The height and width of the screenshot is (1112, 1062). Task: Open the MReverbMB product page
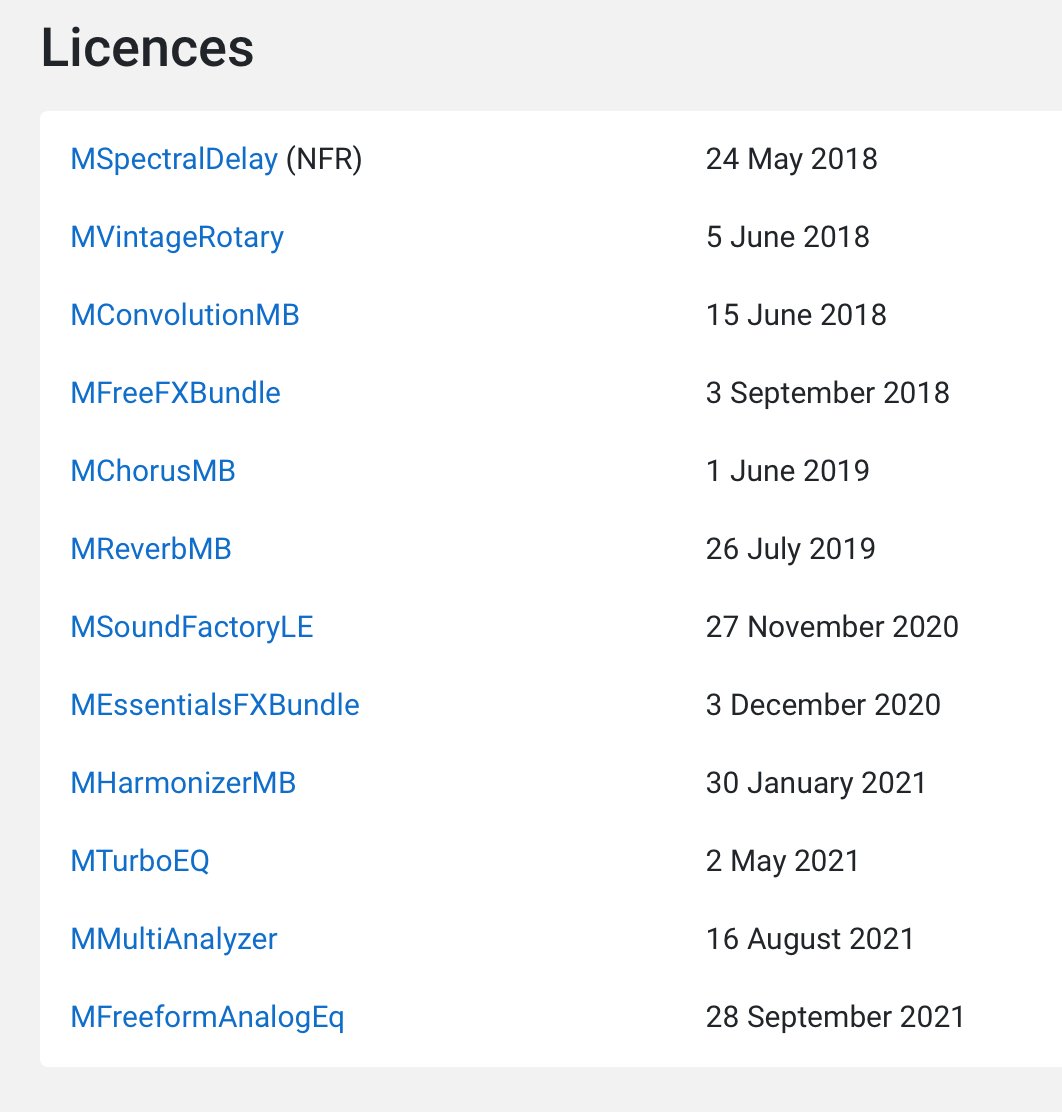150,549
